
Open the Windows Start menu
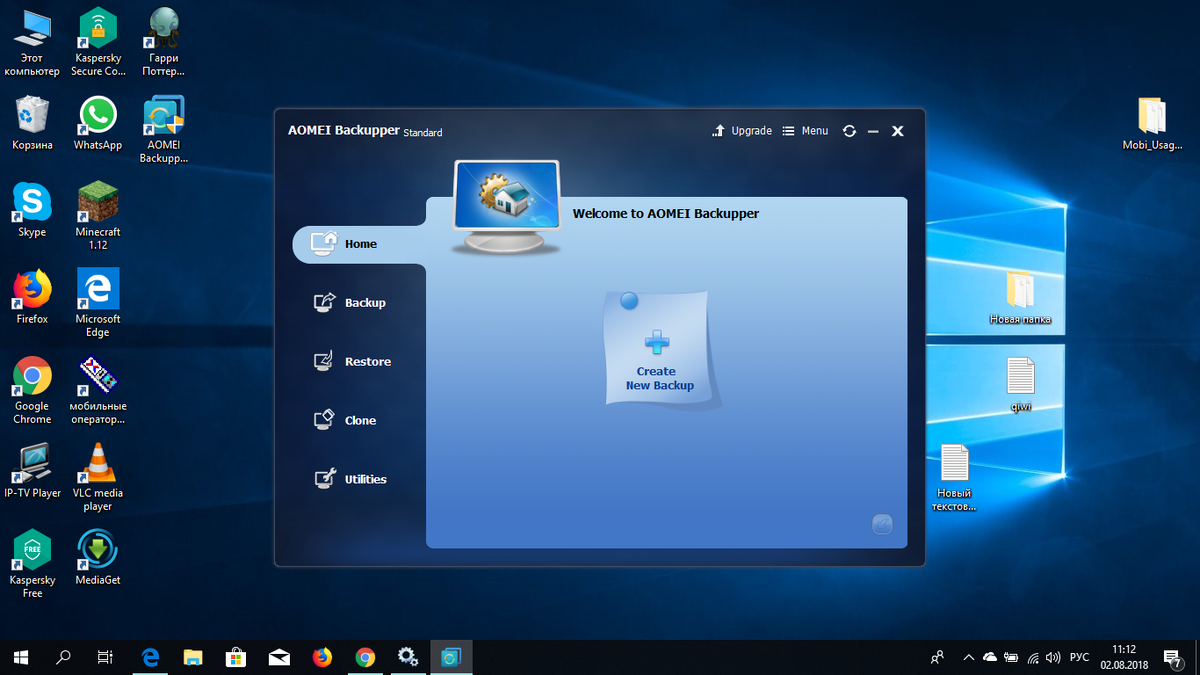(21, 657)
